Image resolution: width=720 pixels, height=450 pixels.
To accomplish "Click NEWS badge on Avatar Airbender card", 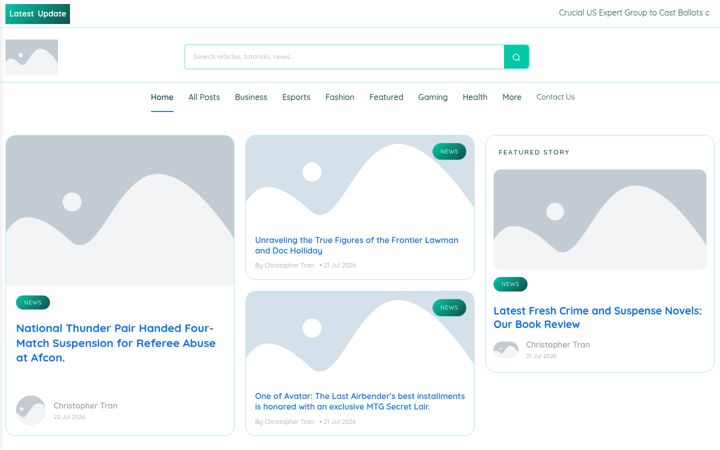I will [x=449, y=308].
